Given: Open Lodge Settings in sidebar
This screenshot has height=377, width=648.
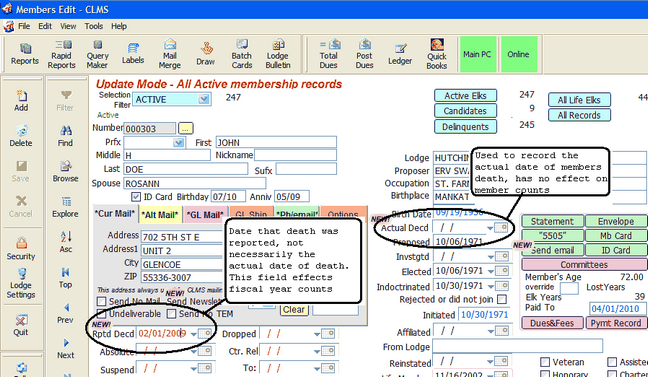Looking at the screenshot, I should click(21, 284).
